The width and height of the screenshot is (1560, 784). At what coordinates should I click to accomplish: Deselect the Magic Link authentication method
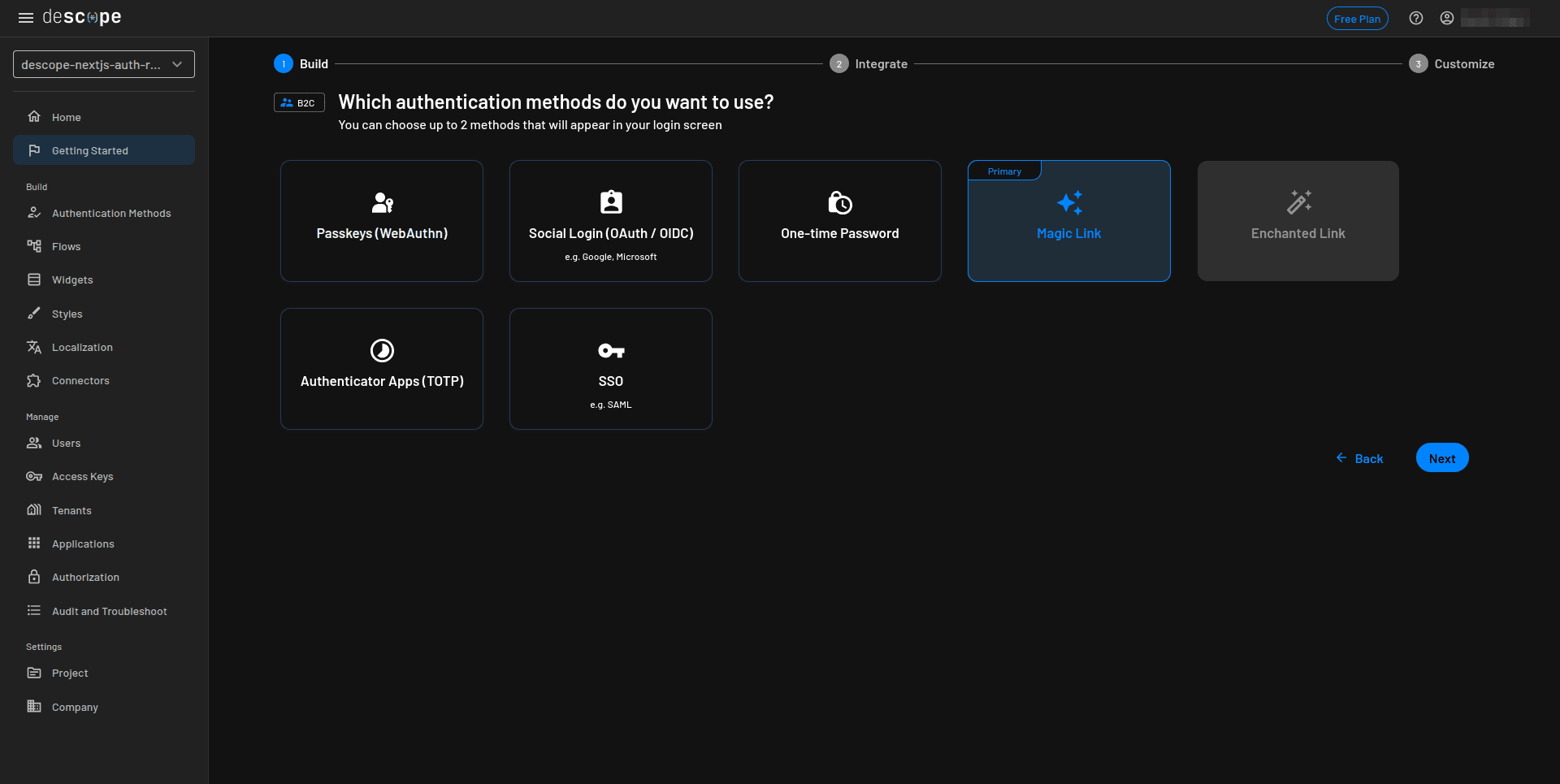pos(1068,220)
